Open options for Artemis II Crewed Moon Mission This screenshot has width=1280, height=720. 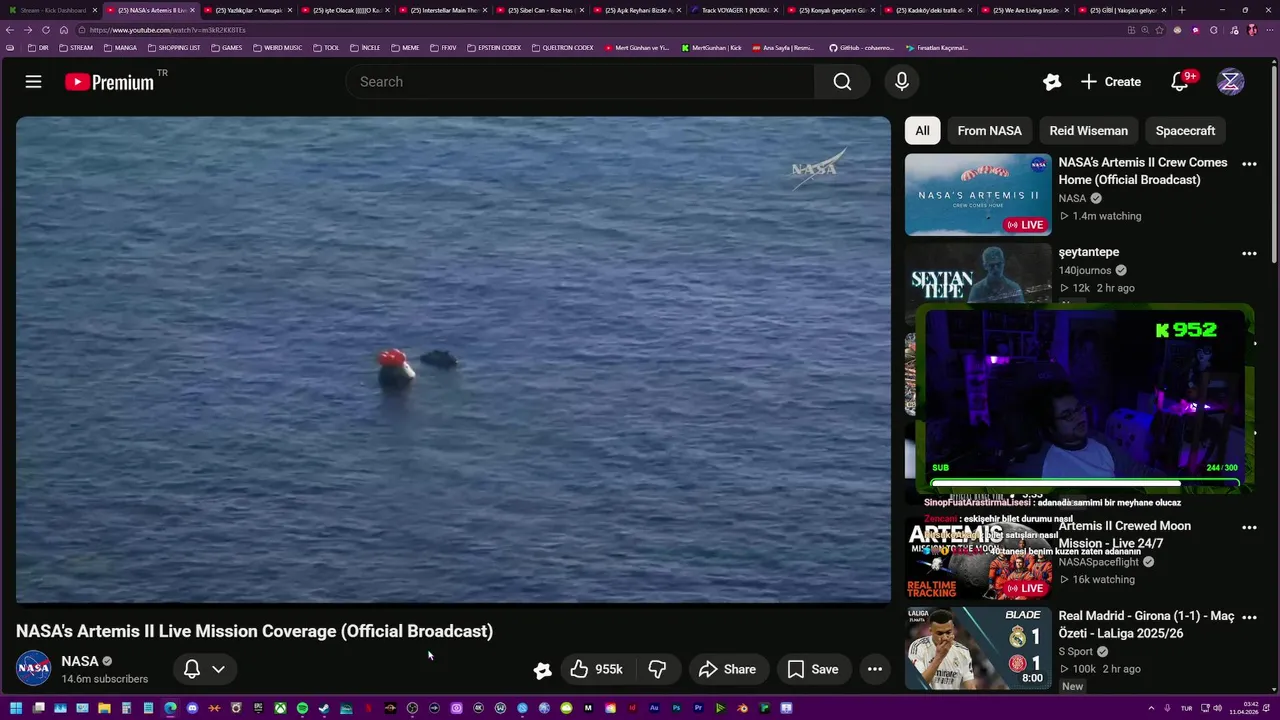[1249, 527]
